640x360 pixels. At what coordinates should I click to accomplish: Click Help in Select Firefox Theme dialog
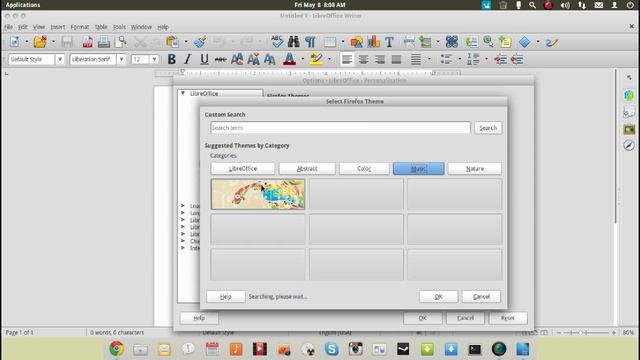(226, 297)
